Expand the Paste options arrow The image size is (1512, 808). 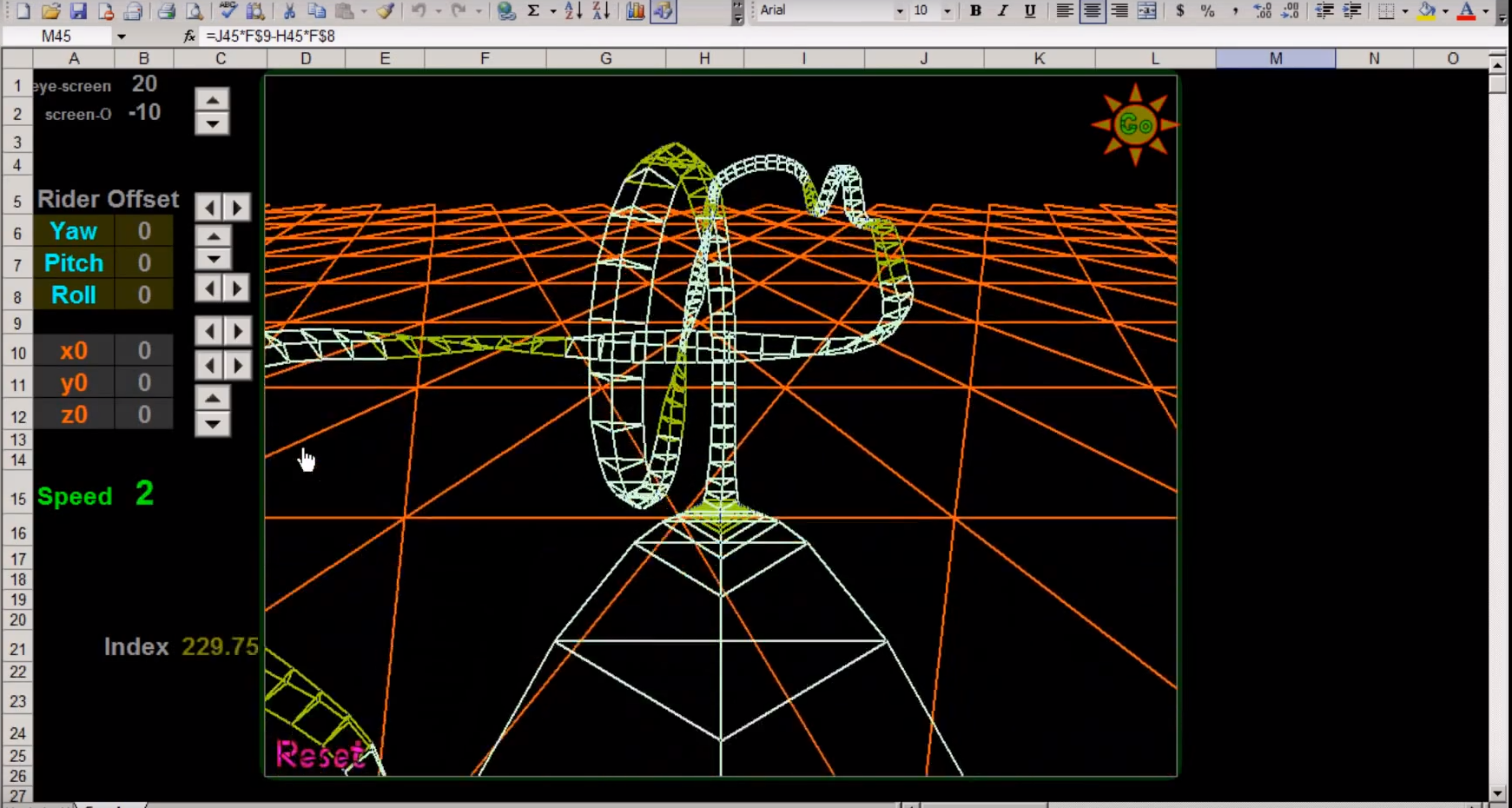click(x=363, y=11)
